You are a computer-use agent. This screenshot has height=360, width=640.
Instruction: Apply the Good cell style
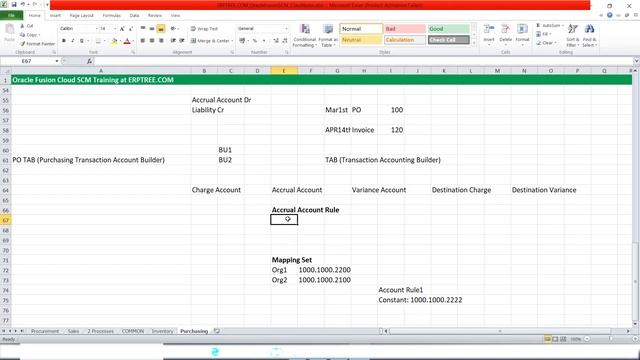[448, 29]
